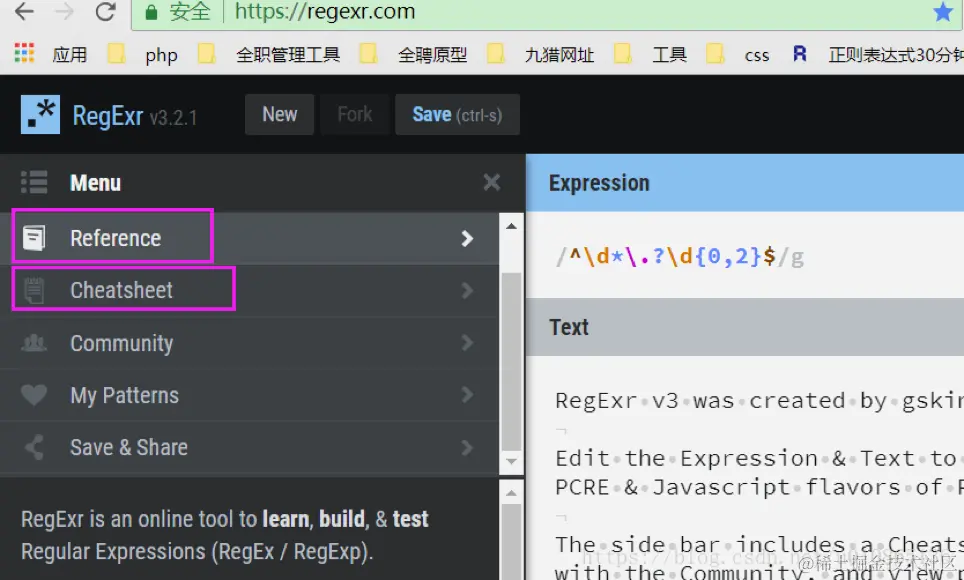
Task: Click the Cheatsheet notepad icon
Action: [x=34, y=290]
